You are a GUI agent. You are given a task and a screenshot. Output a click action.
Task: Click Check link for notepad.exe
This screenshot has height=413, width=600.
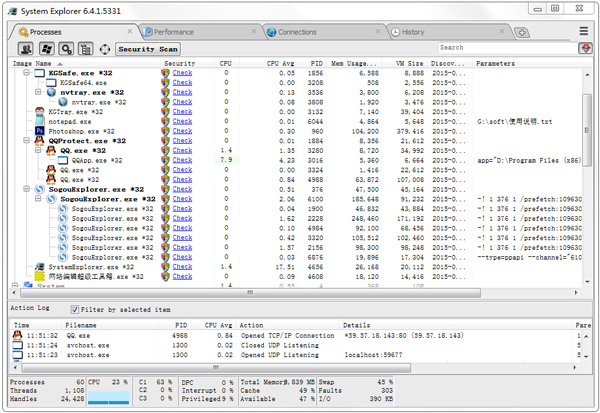182,121
